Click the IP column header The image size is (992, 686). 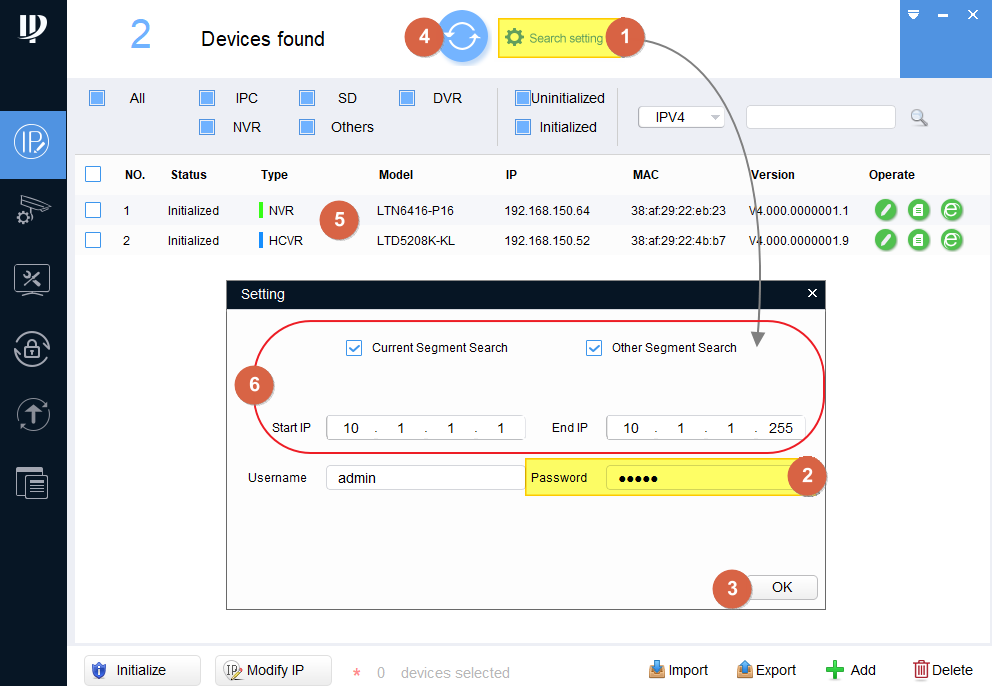click(x=511, y=175)
